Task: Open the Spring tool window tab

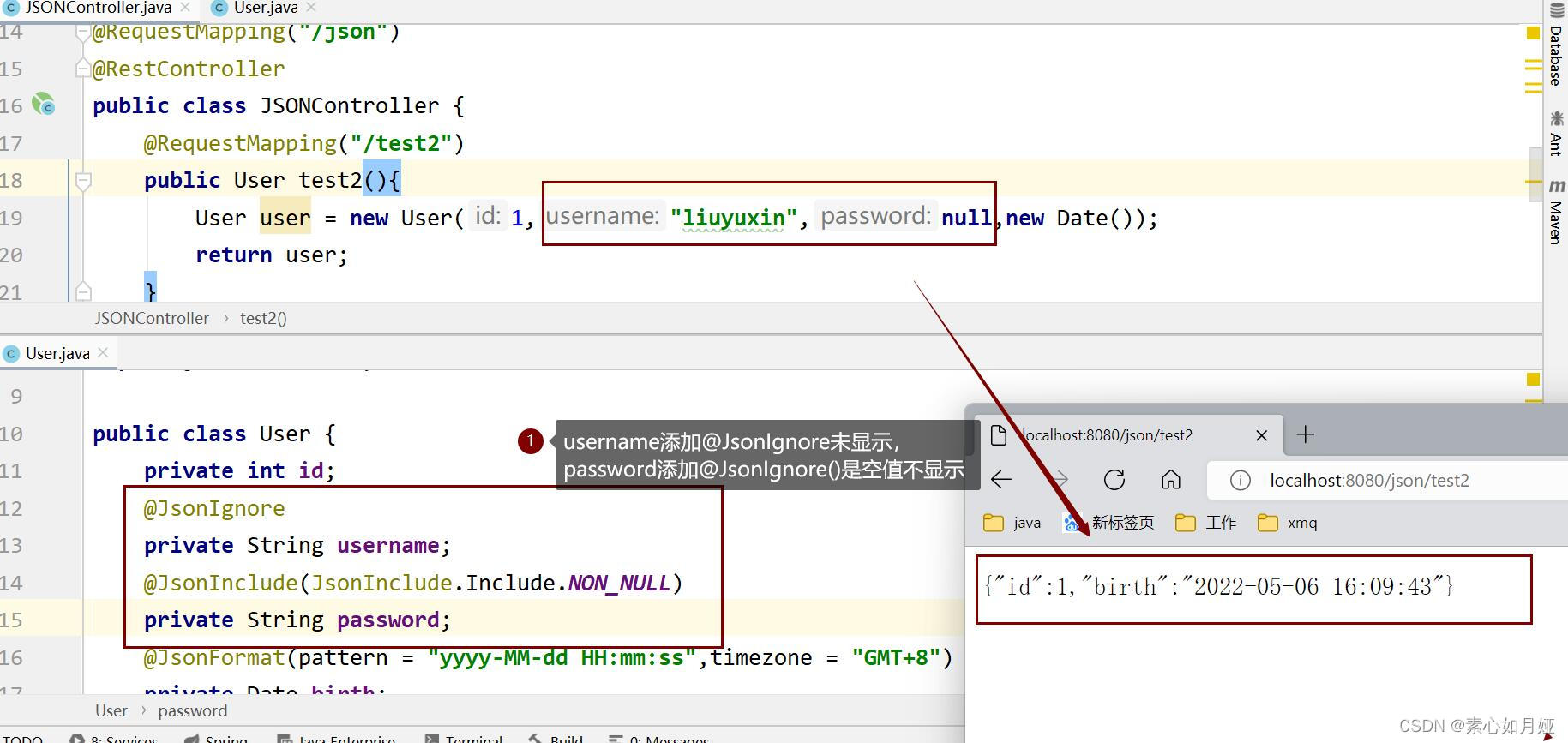Action: point(216,738)
